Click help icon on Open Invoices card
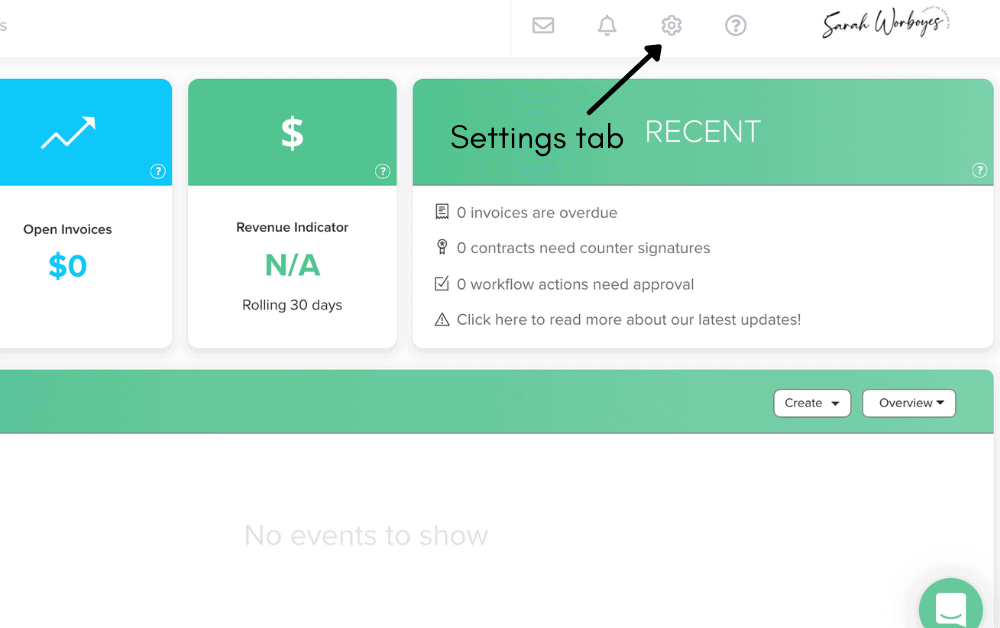This screenshot has width=1000, height=628. pyautogui.click(x=158, y=171)
